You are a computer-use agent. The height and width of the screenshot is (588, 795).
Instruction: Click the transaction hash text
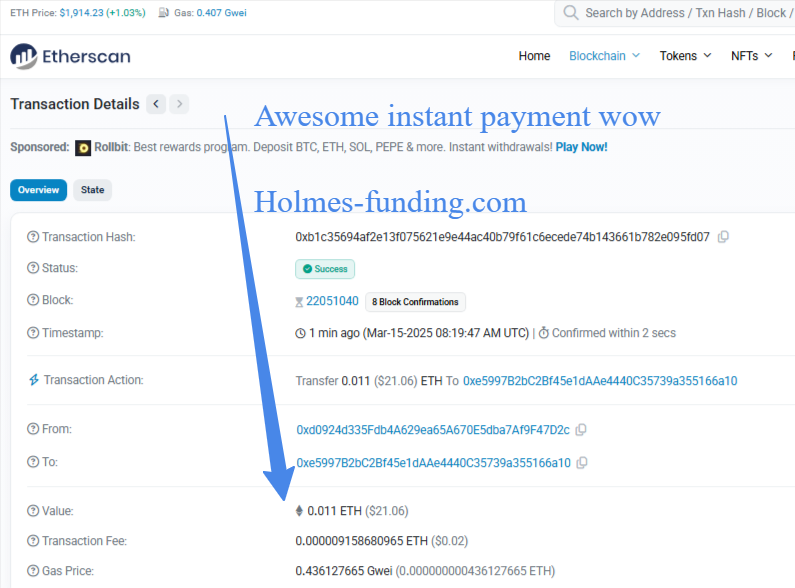click(x=502, y=237)
